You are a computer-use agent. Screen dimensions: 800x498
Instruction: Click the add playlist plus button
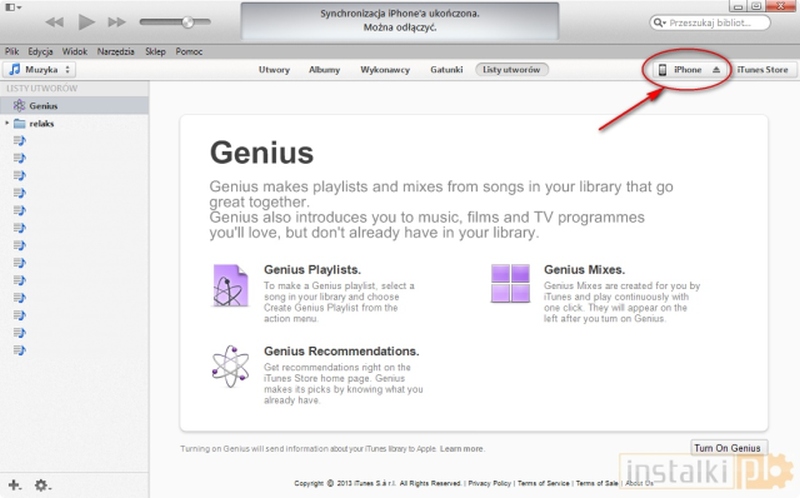click(14, 485)
